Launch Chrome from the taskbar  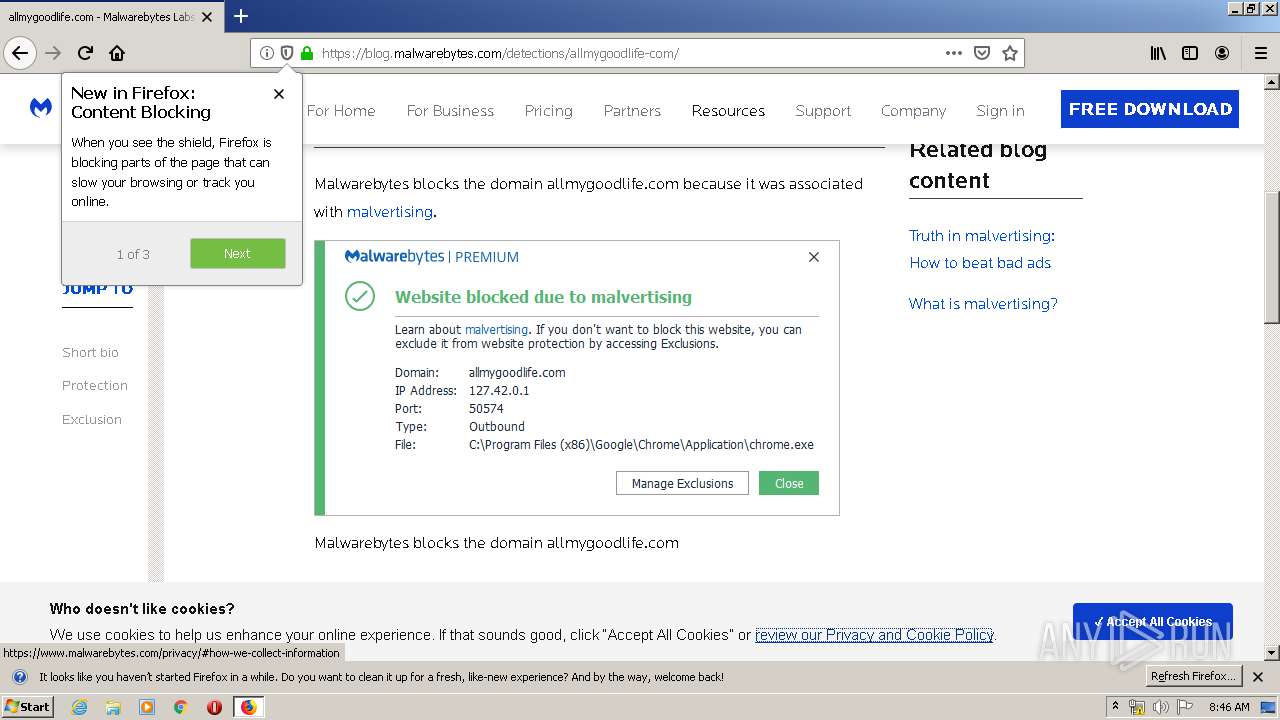coord(181,707)
